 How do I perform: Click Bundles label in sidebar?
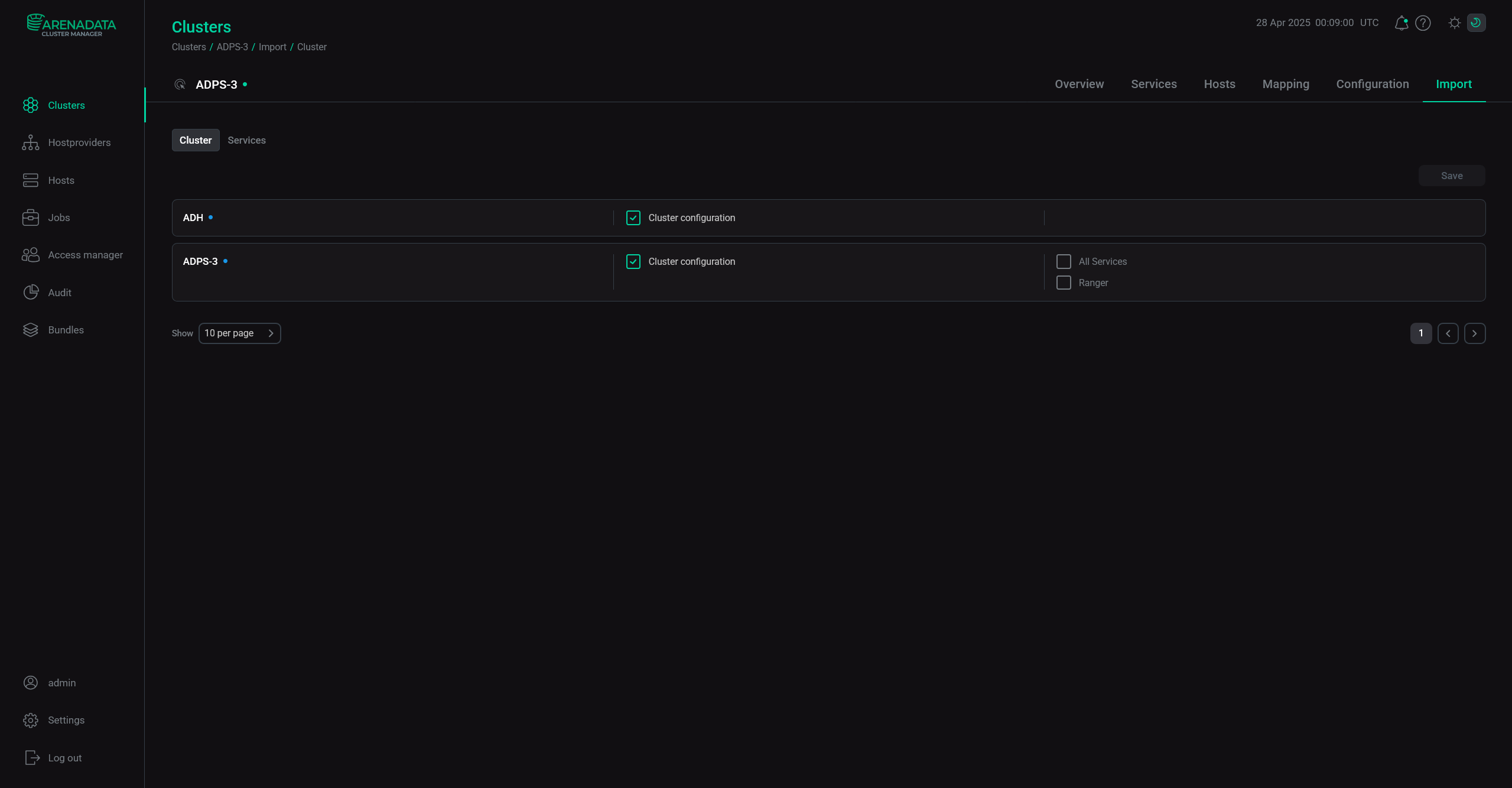[x=66, y=330]
